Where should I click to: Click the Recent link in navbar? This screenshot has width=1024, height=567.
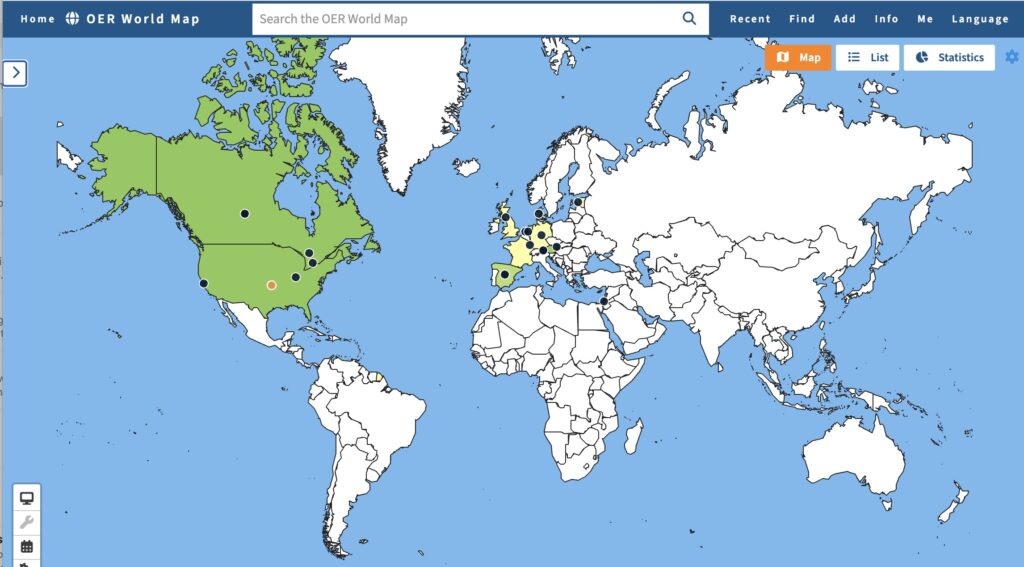[750, 19]
